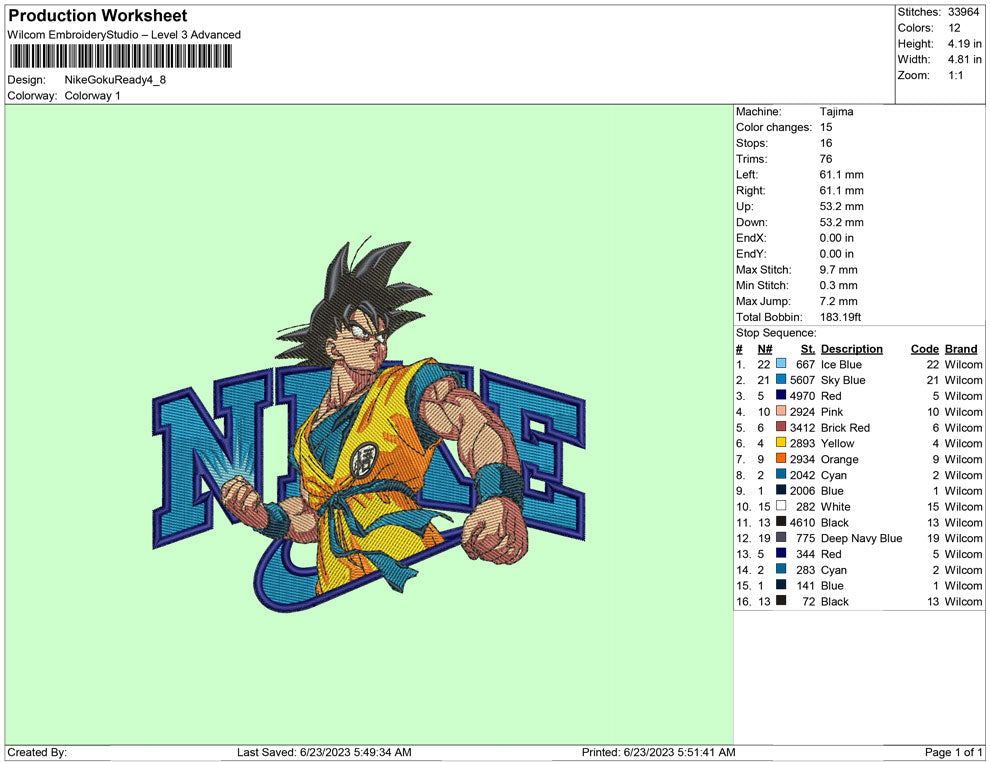Click the Sky Blue color swatch

coord(781,380)
